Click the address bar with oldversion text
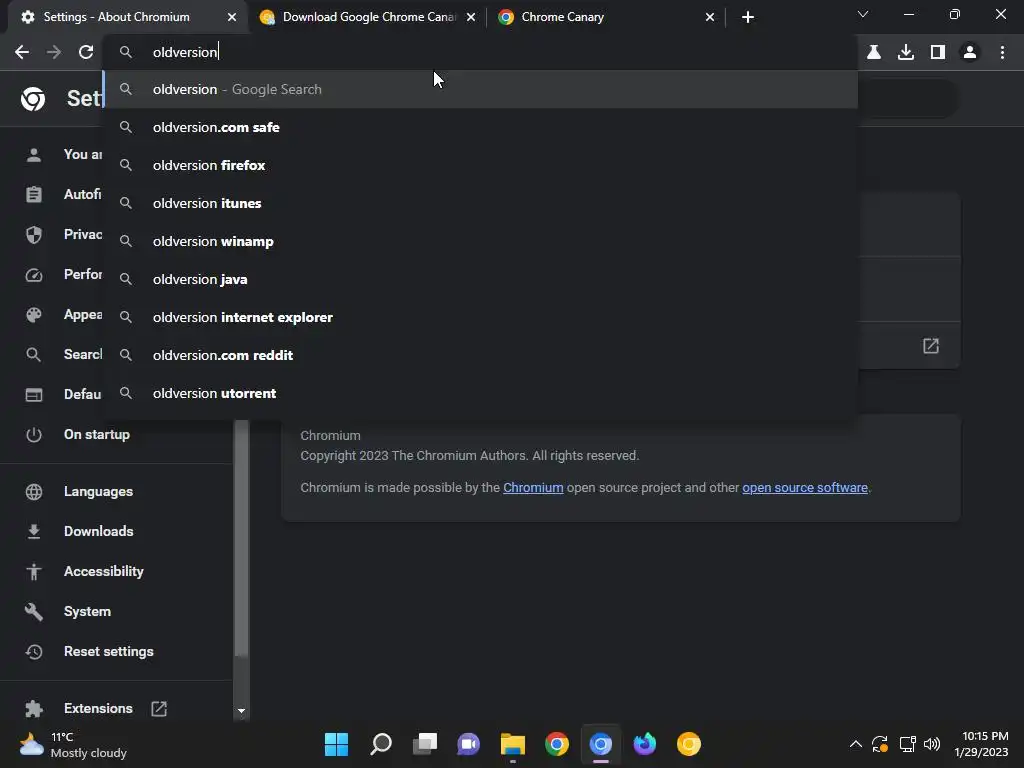Image resolution: width=1024 pixels, height=768 pixels. click(x=480, y=52)
